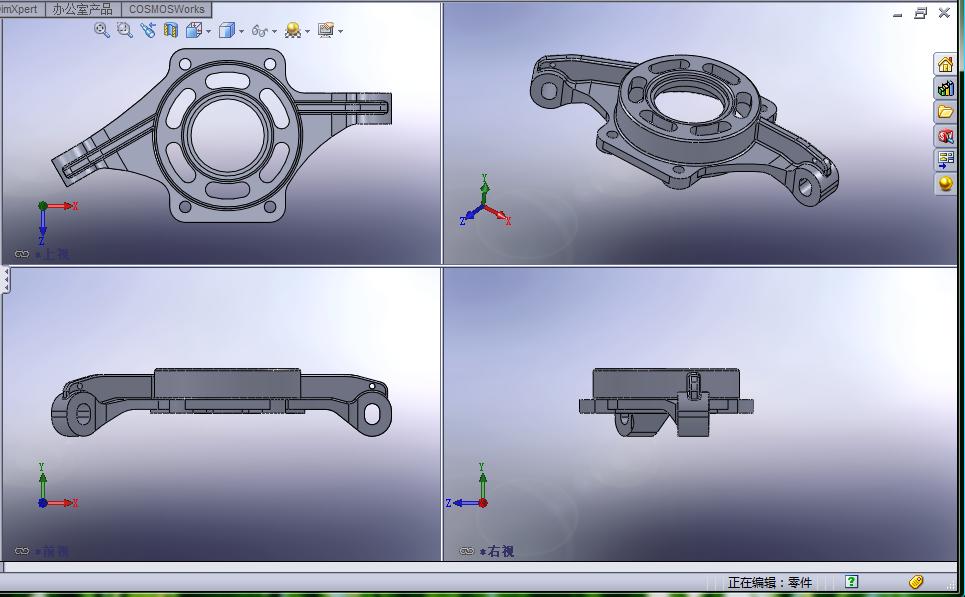Click the Hide/Show Items glasses icon
Viewport: 965px width, 597px height.
click(260, 30)
